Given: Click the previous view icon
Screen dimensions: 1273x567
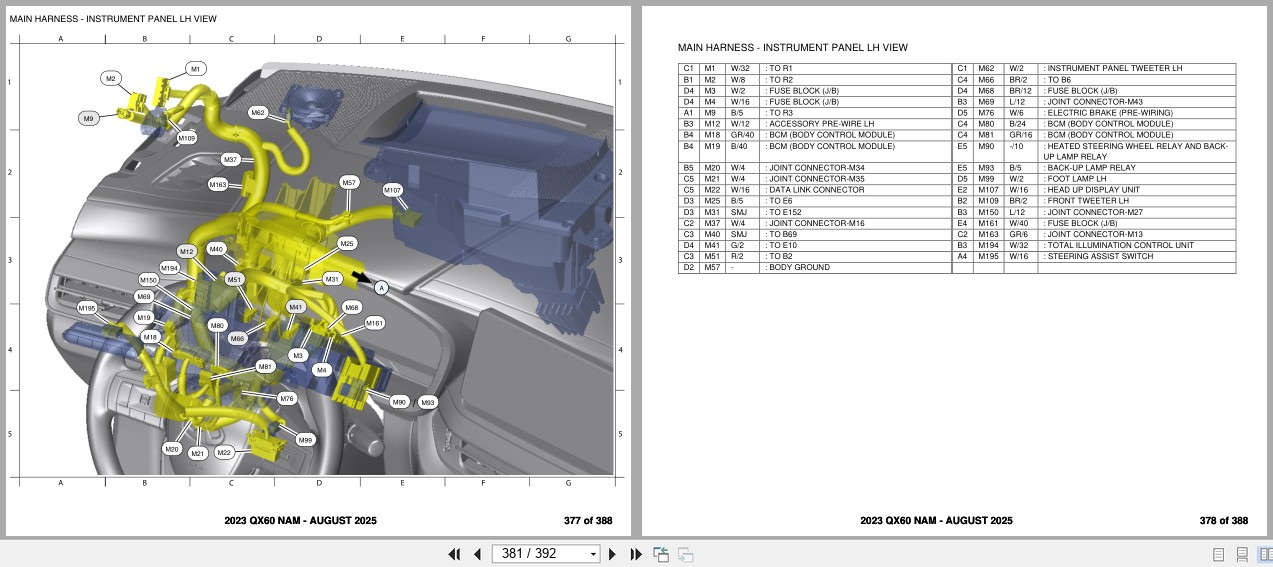Looking at the screenshot, I should [661, 554].
